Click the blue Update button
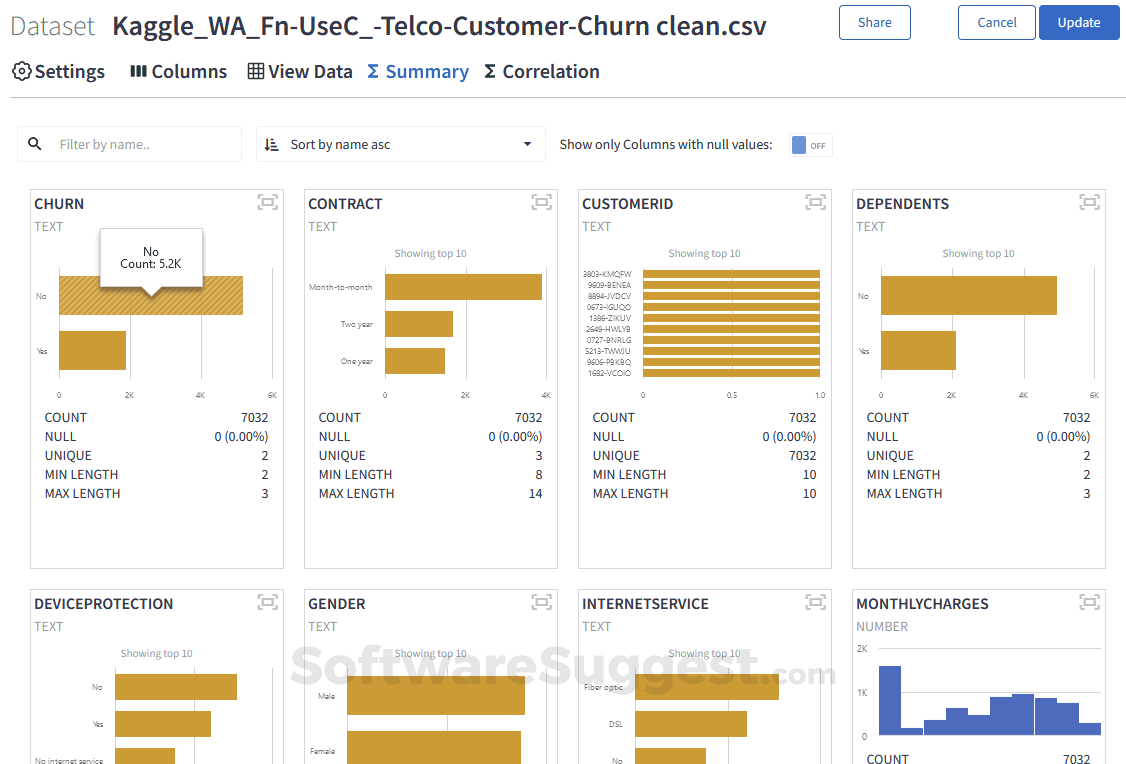Screen dimensions: 1126x764 click(1079, 22)
